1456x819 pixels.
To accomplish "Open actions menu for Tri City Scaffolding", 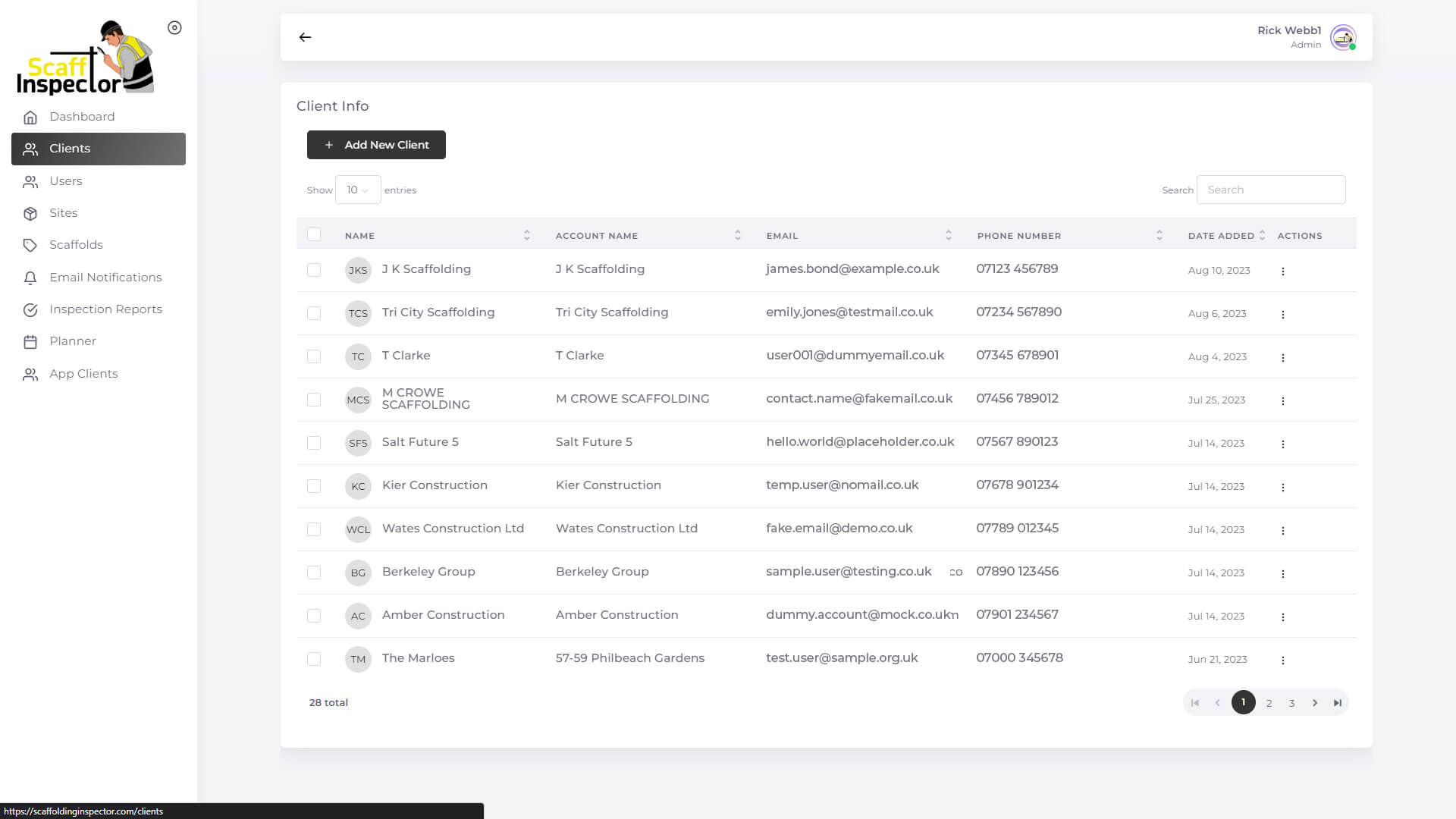I will click(1282, 314).
